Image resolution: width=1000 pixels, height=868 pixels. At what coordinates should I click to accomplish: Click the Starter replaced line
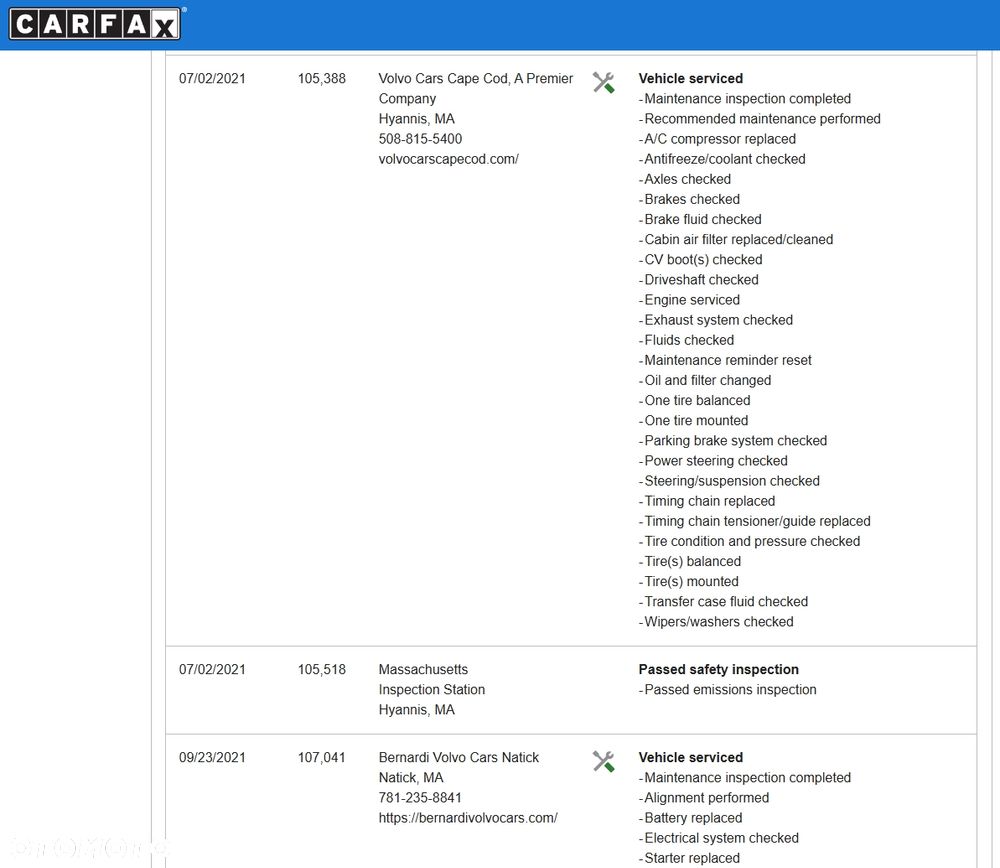click(x=689, y=858)
